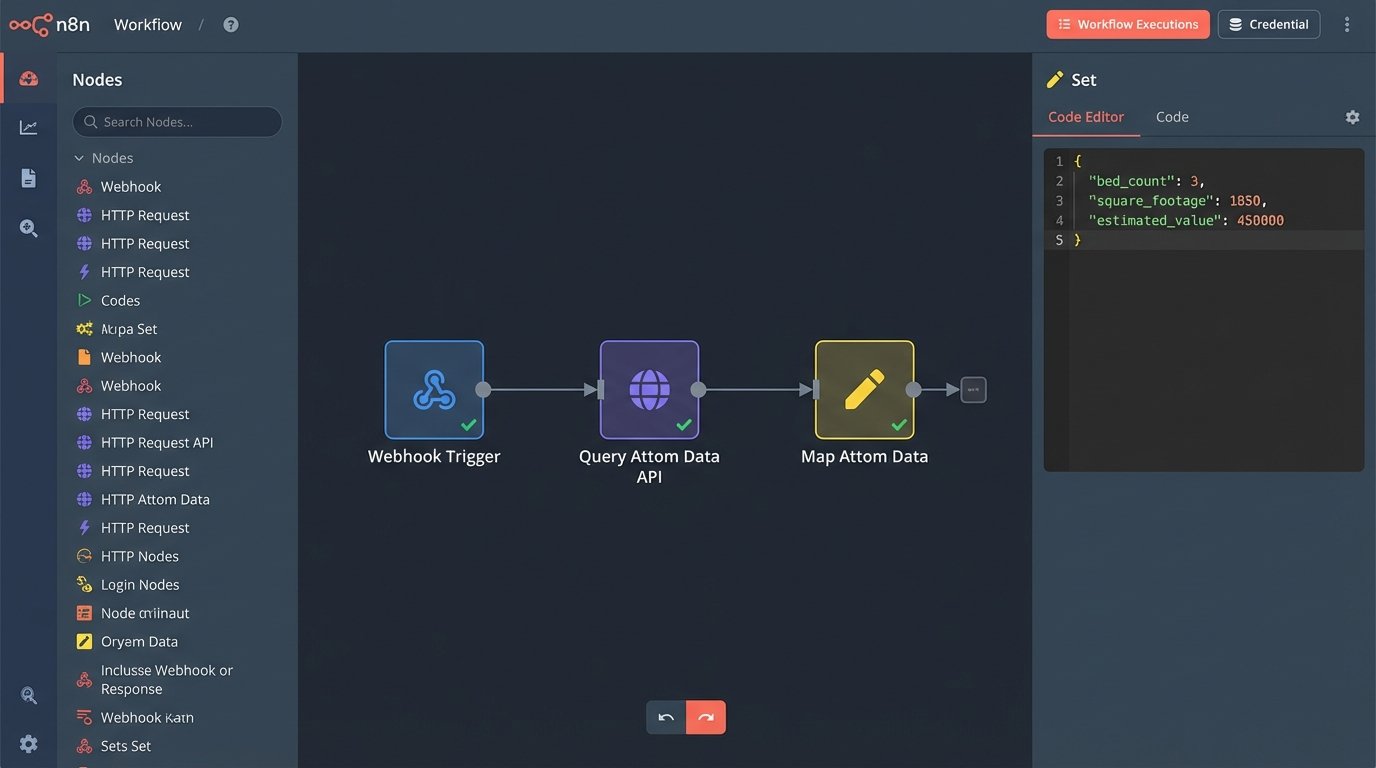The height and width of the screenshot is (768, 1376).
Task: Open the three-dot menu top right
Action: point(1347,23)
